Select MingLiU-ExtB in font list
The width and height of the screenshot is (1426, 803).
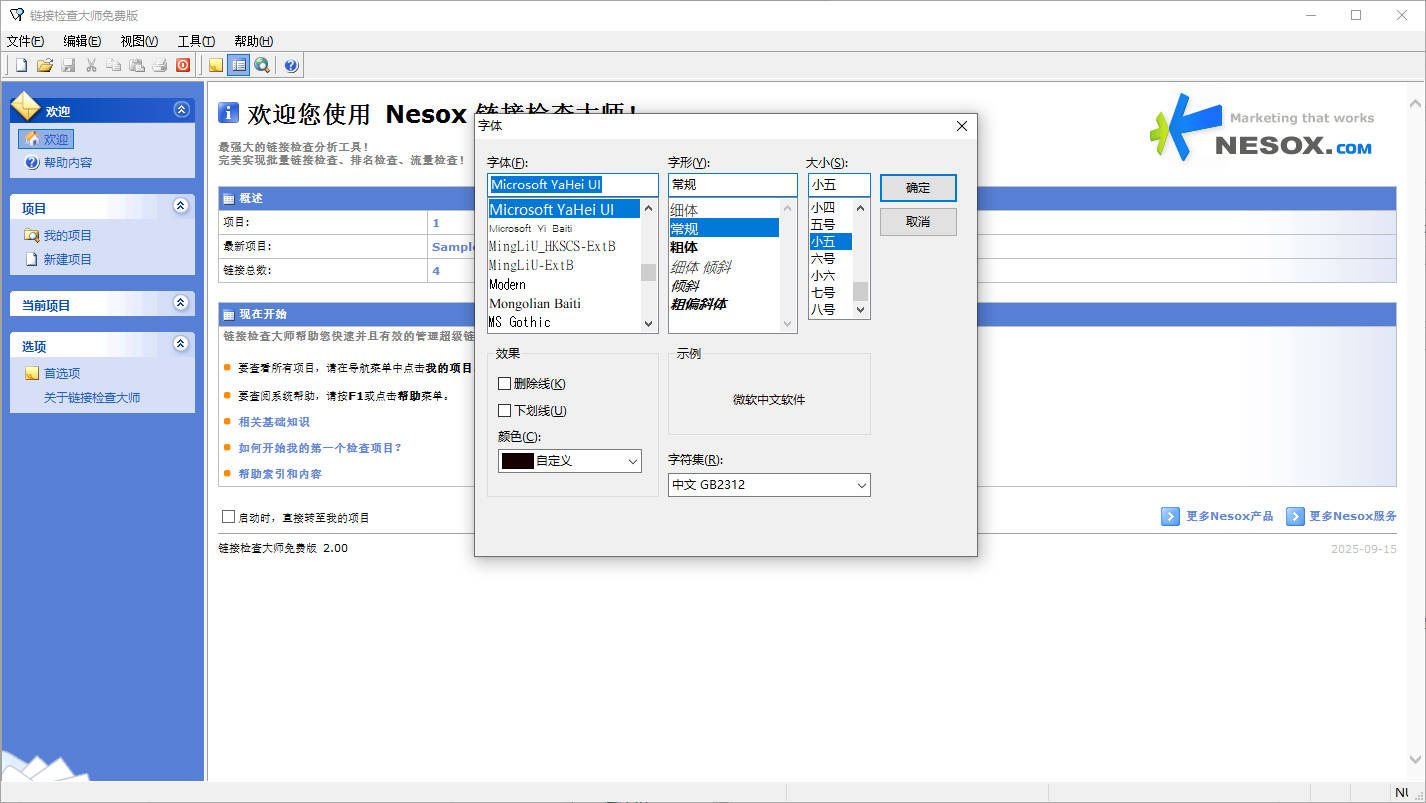pos(564,265)
